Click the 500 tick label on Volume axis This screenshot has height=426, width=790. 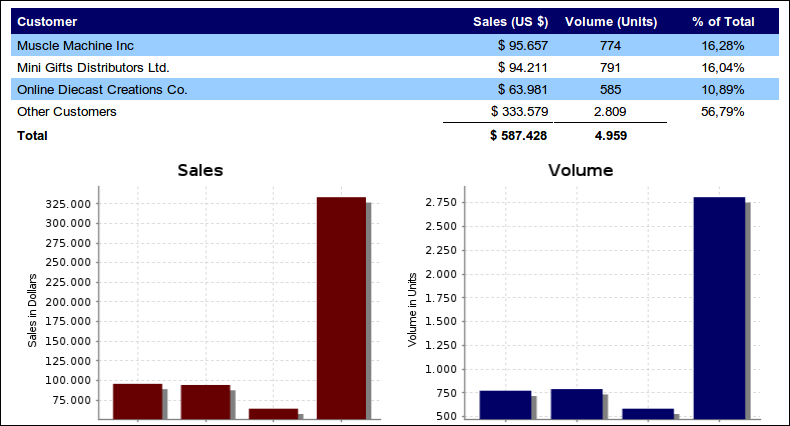[446, 416]
